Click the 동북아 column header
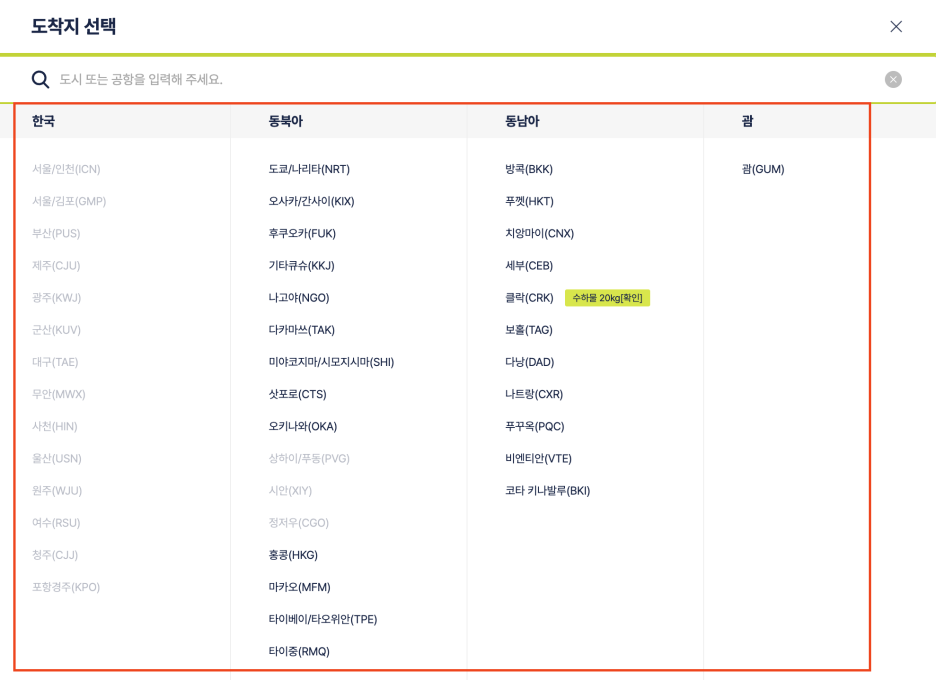 285,121
